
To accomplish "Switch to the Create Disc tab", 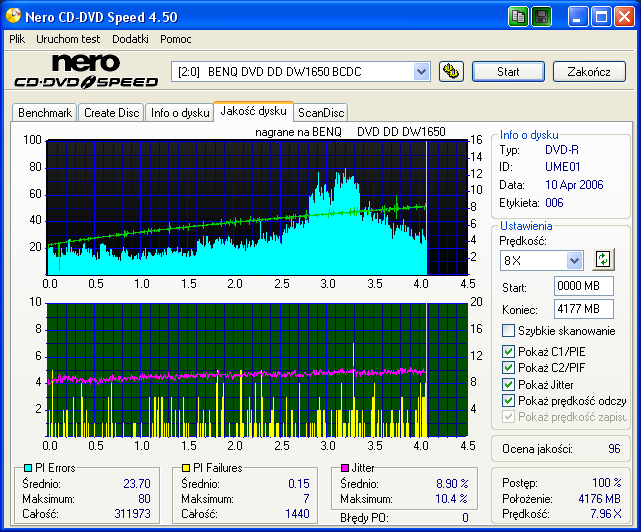I will pyautogui.click(x=111, y=113).
